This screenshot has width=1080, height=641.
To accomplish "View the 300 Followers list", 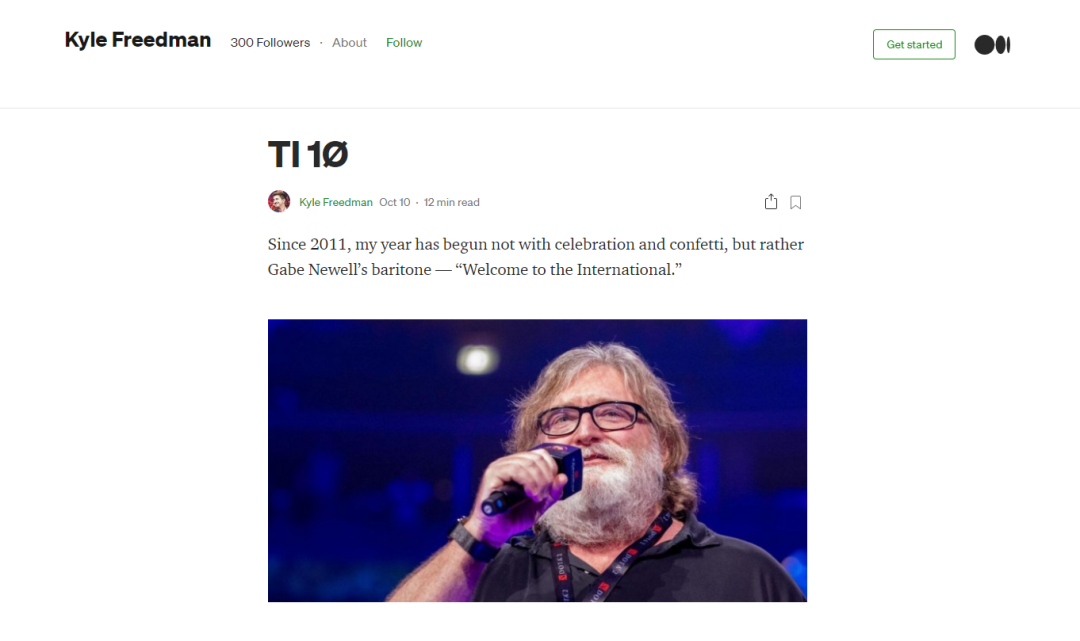I will 270,43.
